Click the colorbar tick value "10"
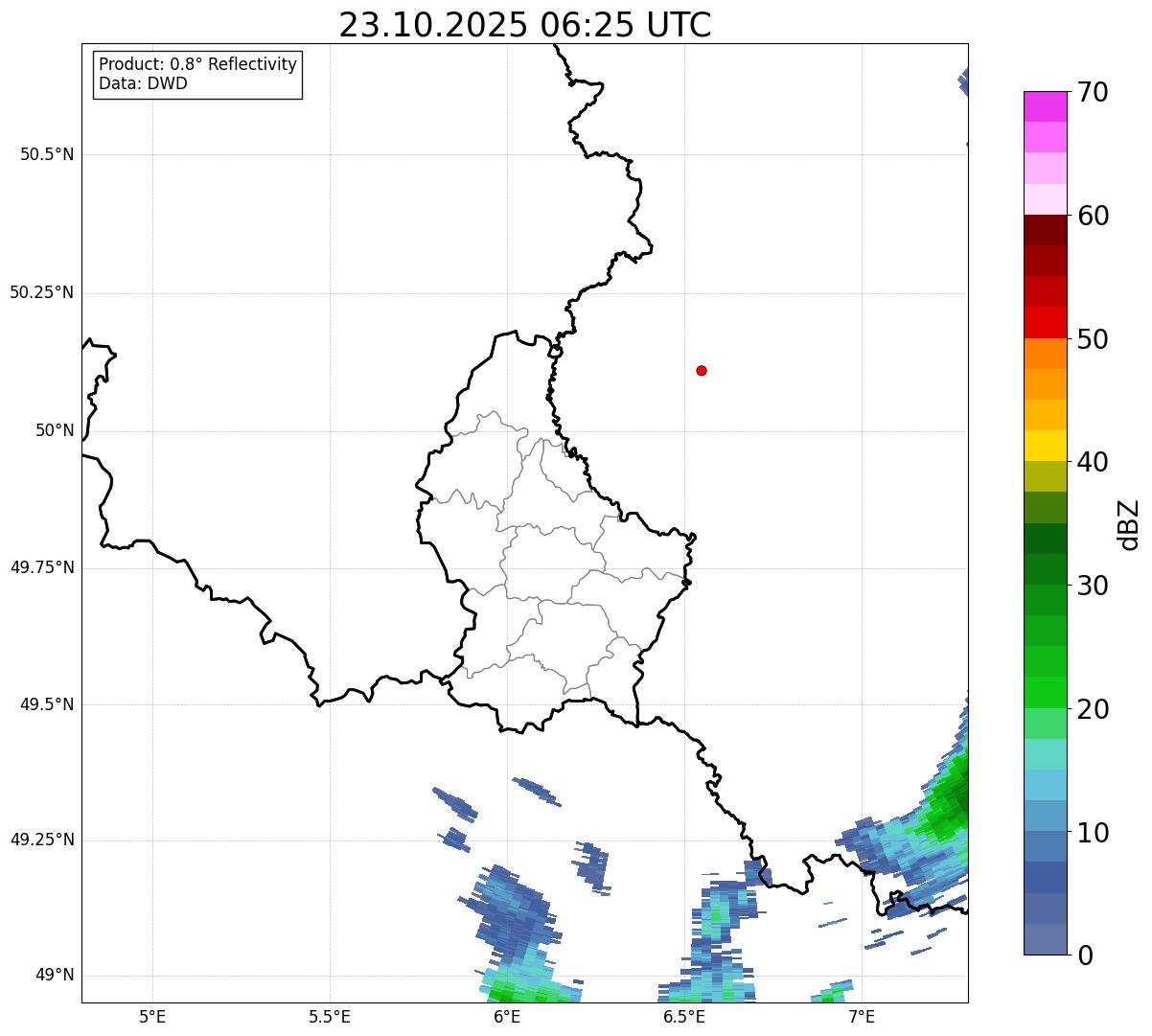1152x1036 pixels. click(1093, 833)
